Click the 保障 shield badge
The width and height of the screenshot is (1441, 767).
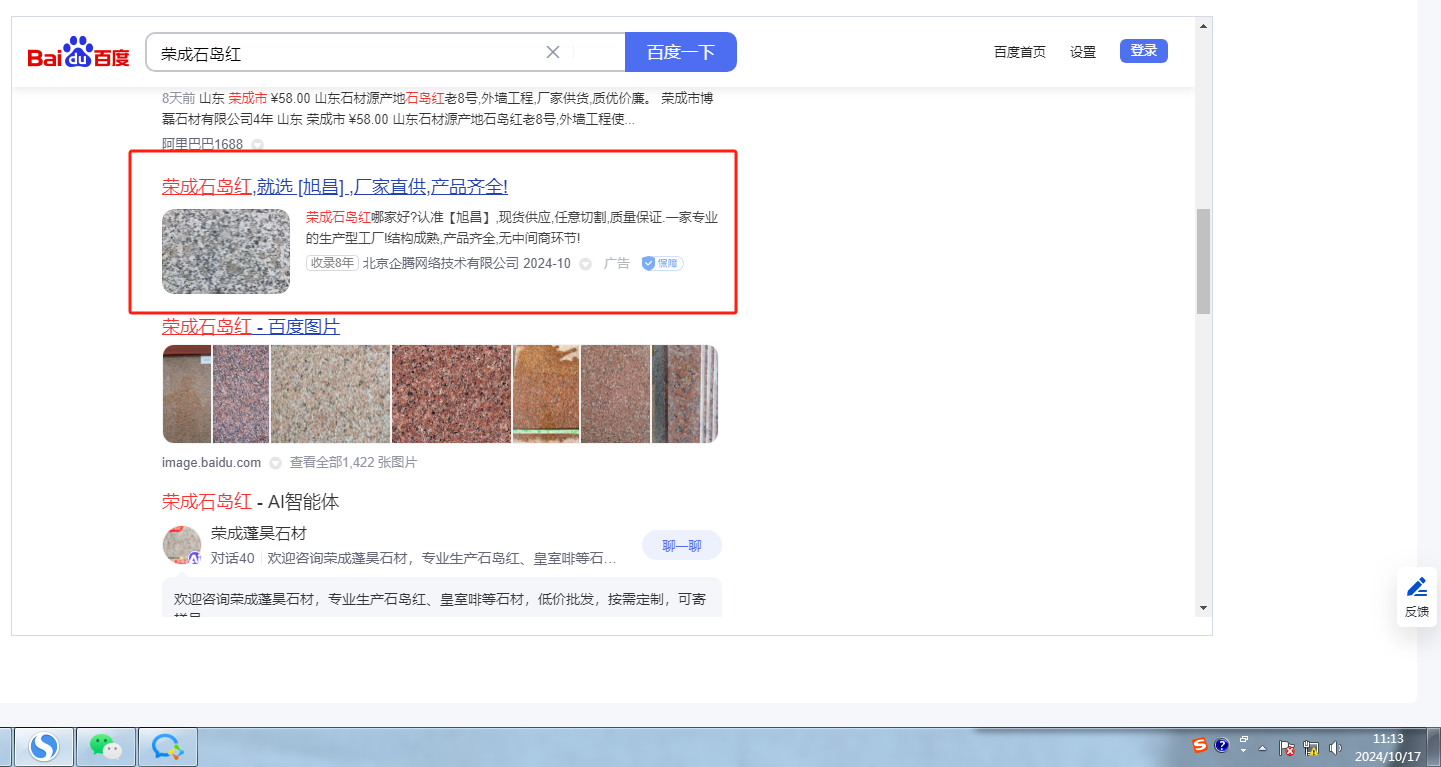click(662, 263)
